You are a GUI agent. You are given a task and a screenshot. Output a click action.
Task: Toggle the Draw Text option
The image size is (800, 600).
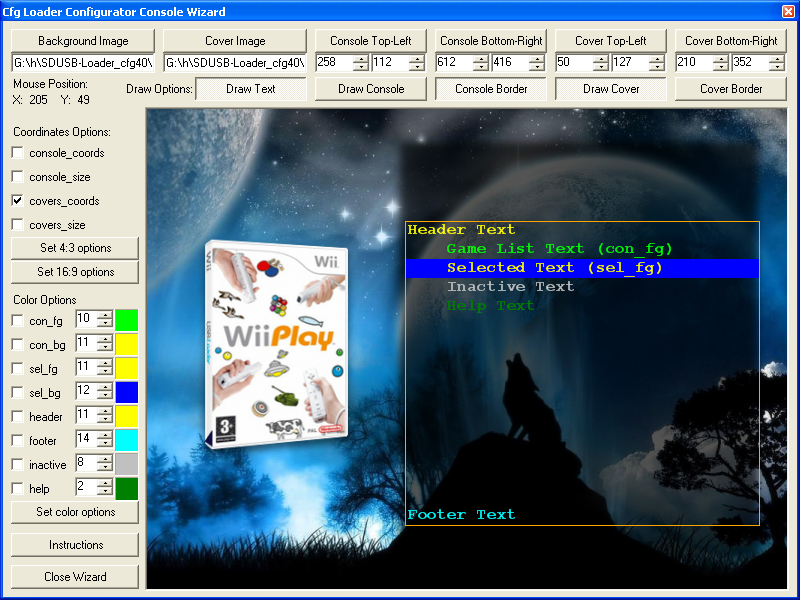tap(251, 89)
